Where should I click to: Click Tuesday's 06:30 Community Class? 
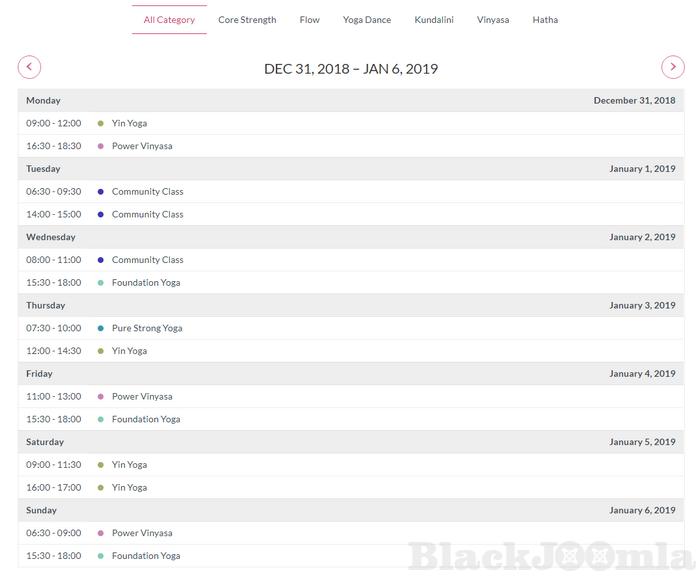(x=147, y=192)
